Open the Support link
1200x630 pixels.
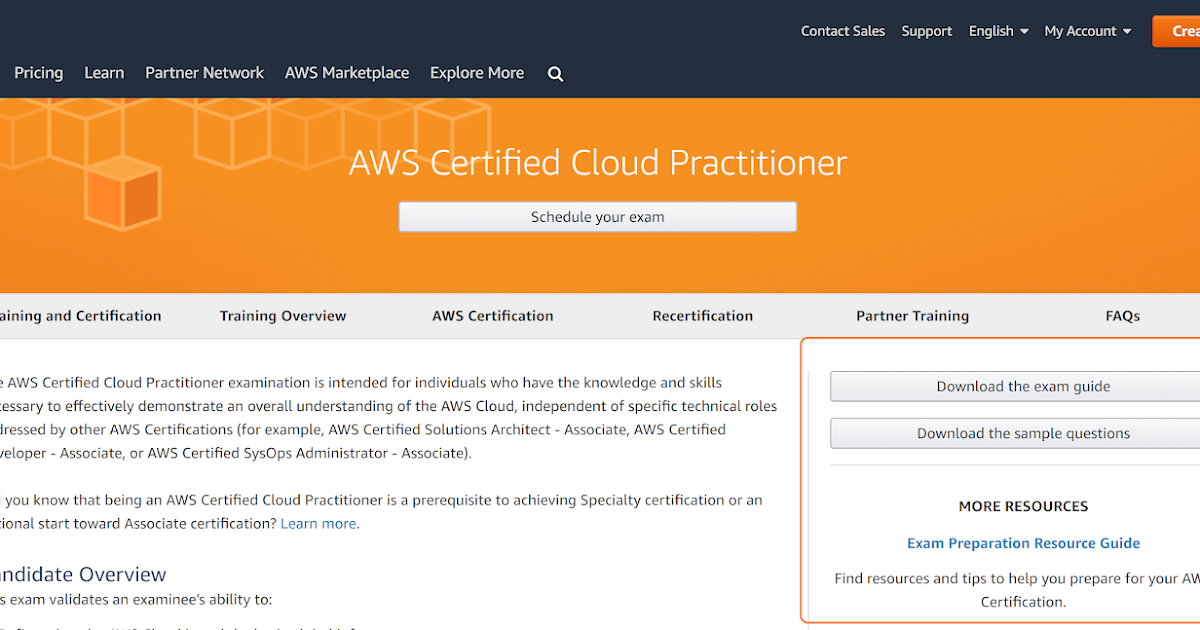926,31
